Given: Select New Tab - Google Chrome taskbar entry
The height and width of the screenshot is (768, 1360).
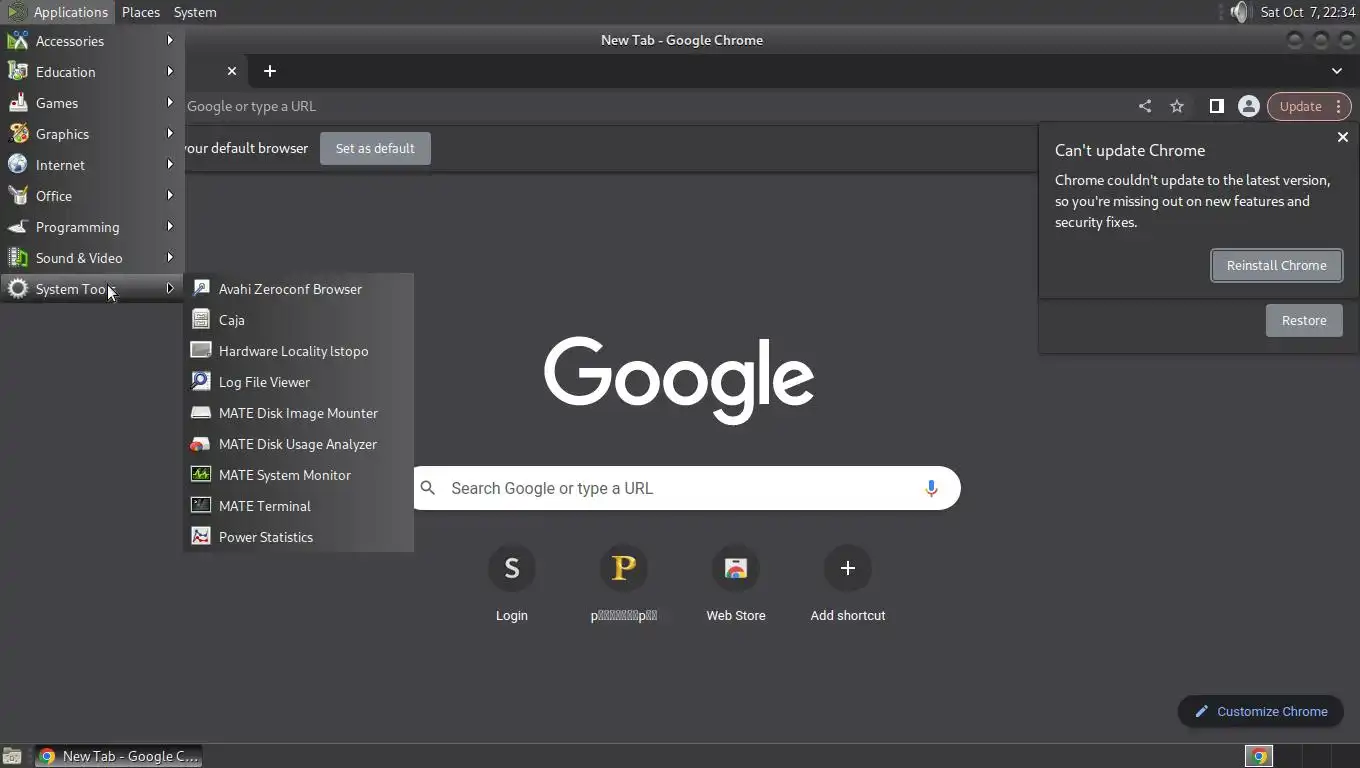Looking at the screenshot, I should [x=119, y=756].
